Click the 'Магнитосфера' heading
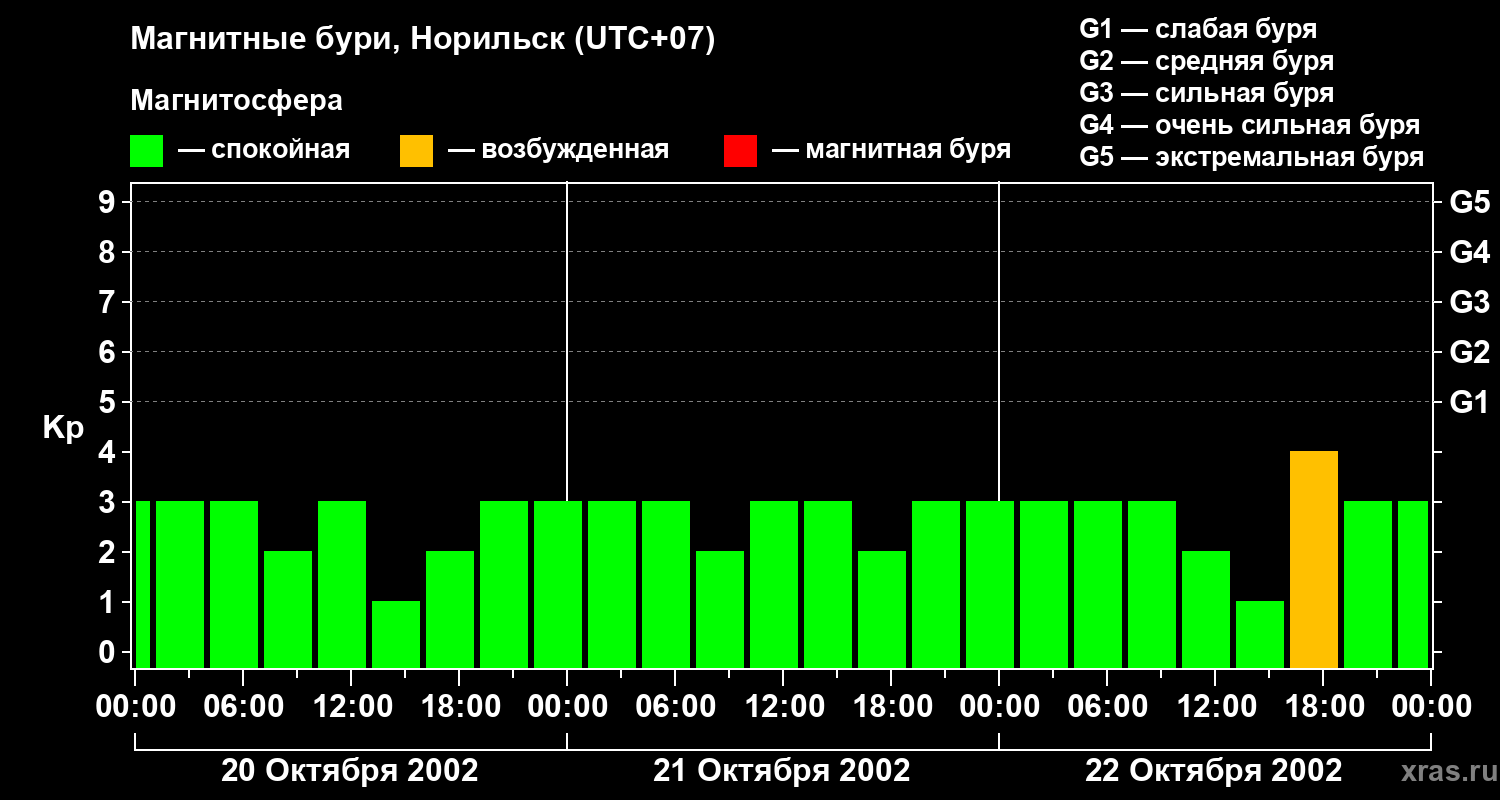This screenshot has height=800, width=1500. coord(236,101)
